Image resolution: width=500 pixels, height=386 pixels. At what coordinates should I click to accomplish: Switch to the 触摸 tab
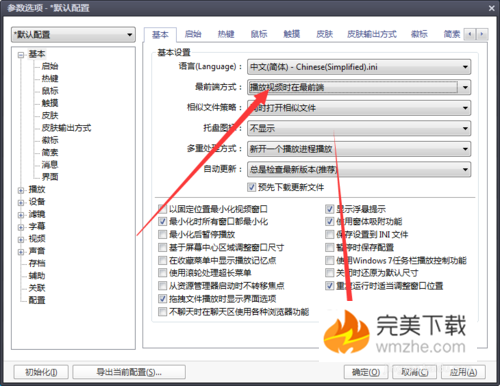click(x=292, y=34)
